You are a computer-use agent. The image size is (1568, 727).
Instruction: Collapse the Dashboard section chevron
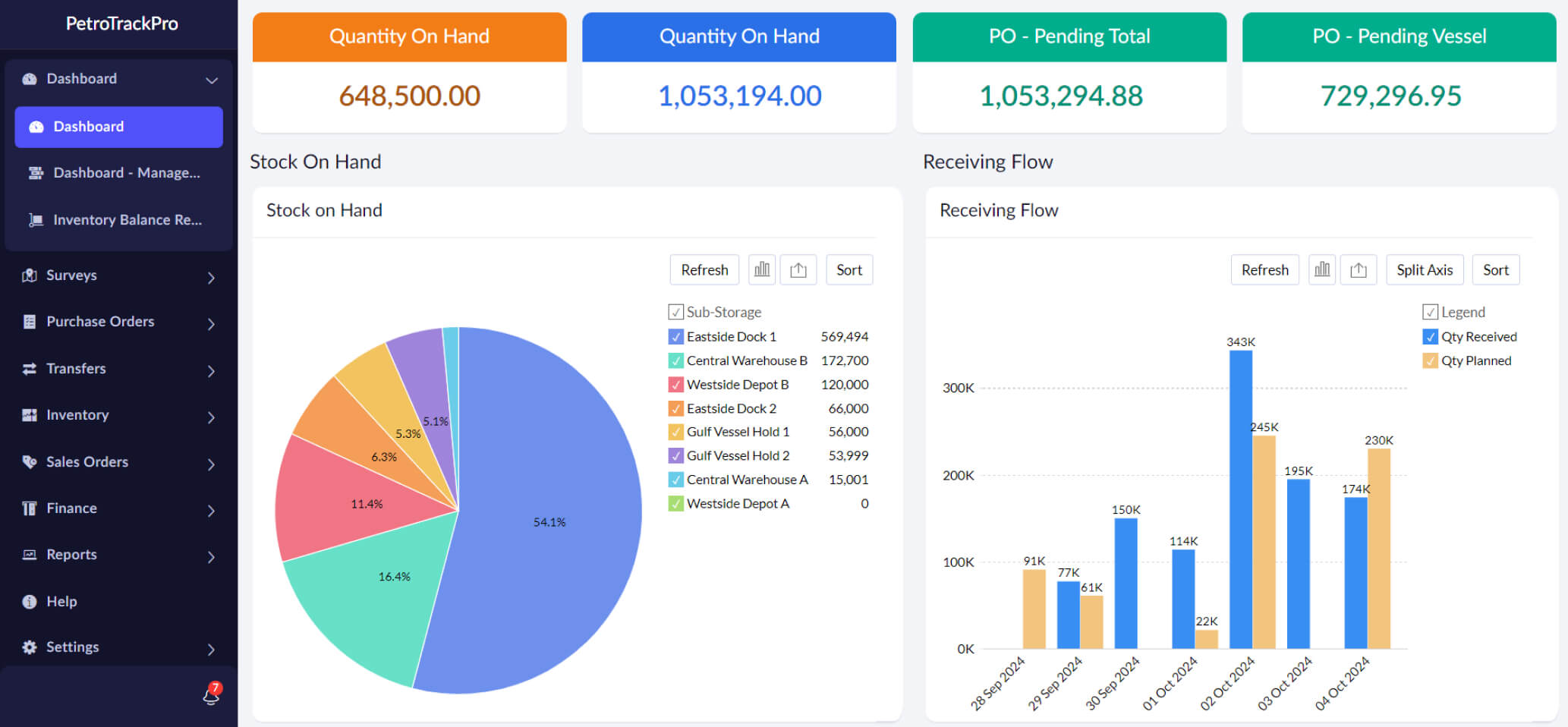pos(212,79)
